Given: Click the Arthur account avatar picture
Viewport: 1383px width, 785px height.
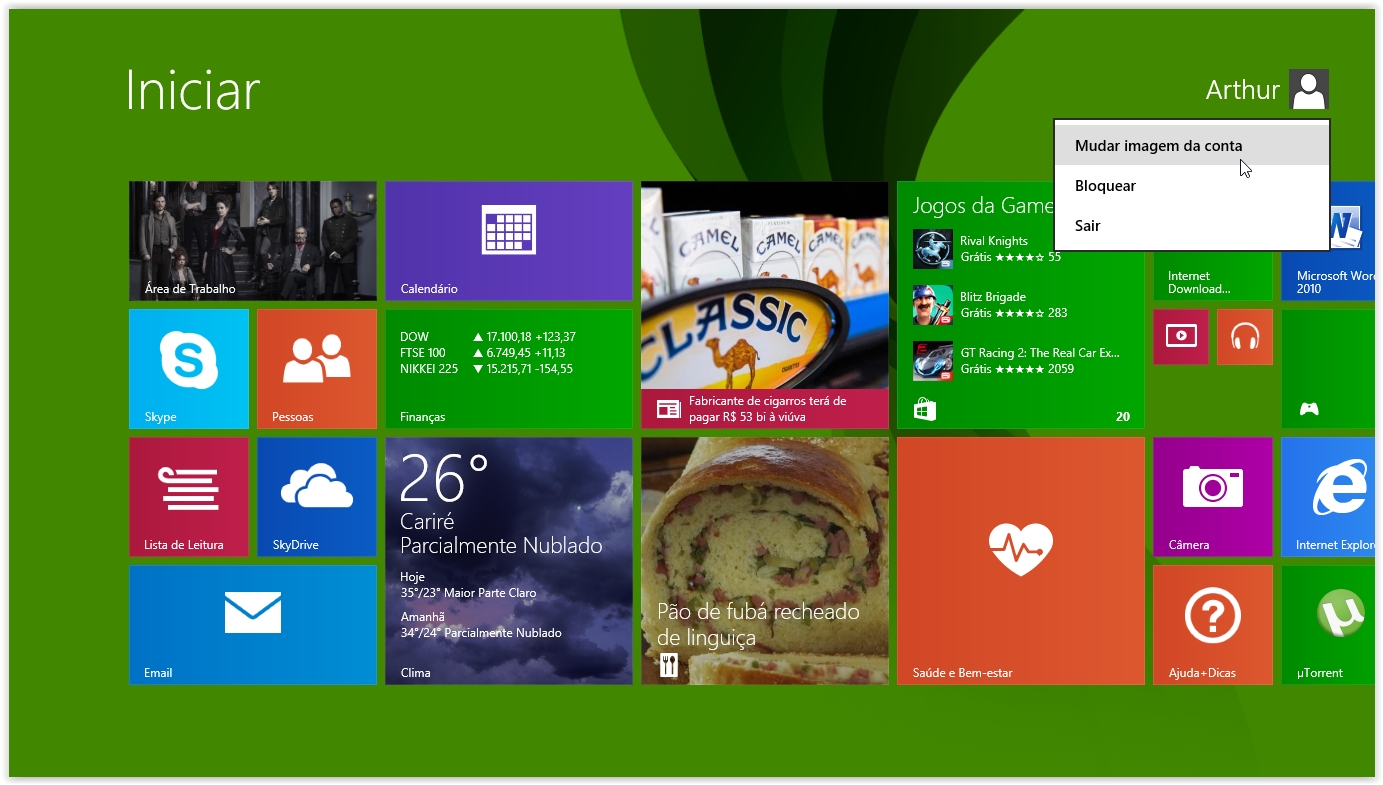Looking at the screenshot, I should pos(1309,89).
